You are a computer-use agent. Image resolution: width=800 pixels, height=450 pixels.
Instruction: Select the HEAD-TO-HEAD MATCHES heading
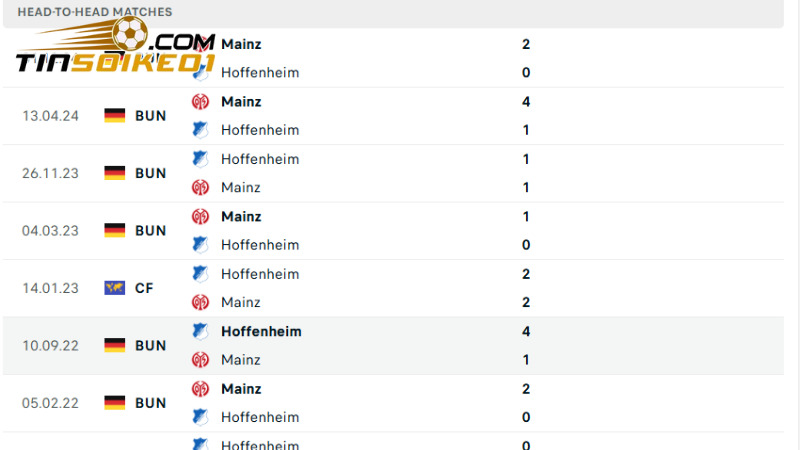click(95, 12)
